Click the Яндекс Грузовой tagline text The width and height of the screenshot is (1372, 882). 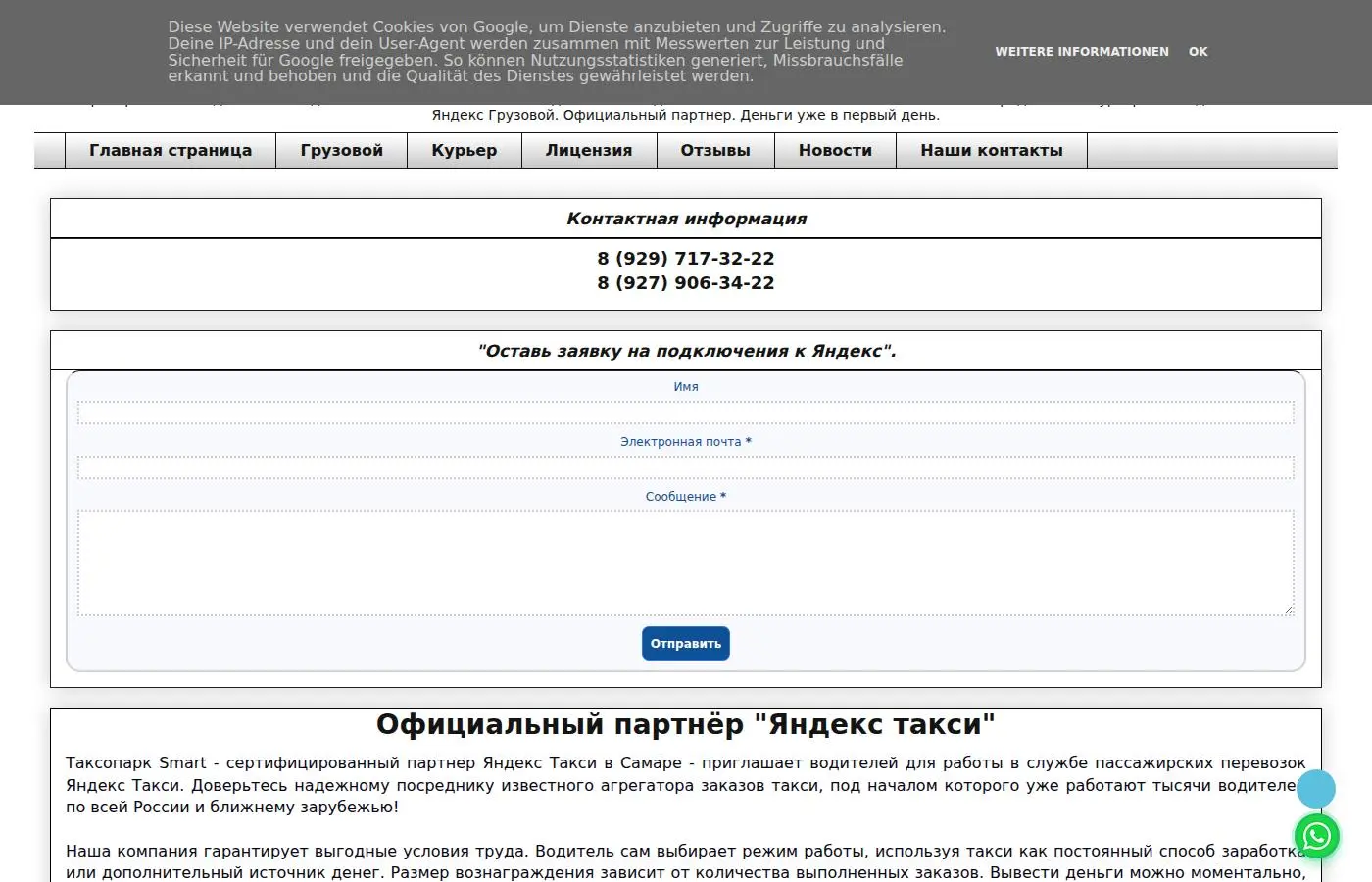[x=686, y=115]
